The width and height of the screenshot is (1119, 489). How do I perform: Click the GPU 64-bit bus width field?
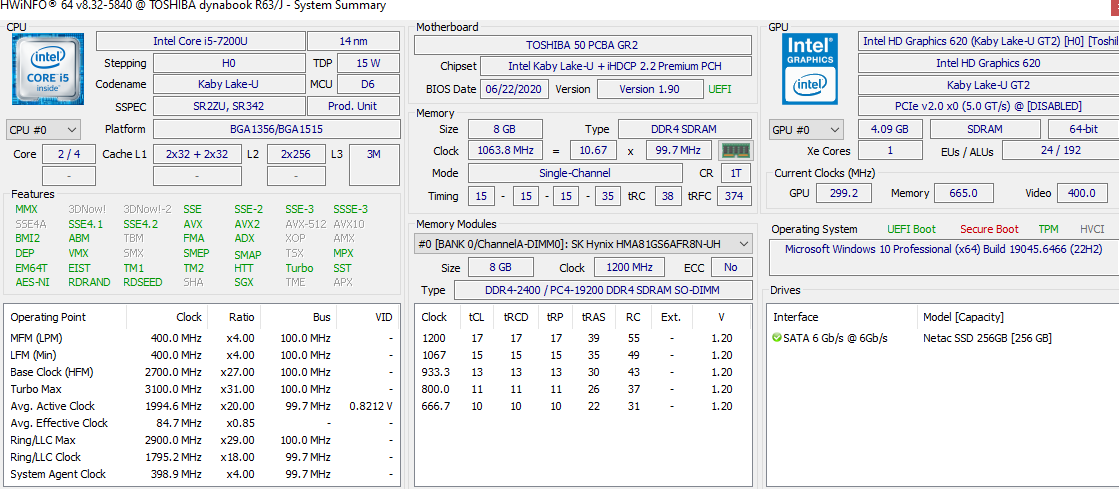point(1083,130)
